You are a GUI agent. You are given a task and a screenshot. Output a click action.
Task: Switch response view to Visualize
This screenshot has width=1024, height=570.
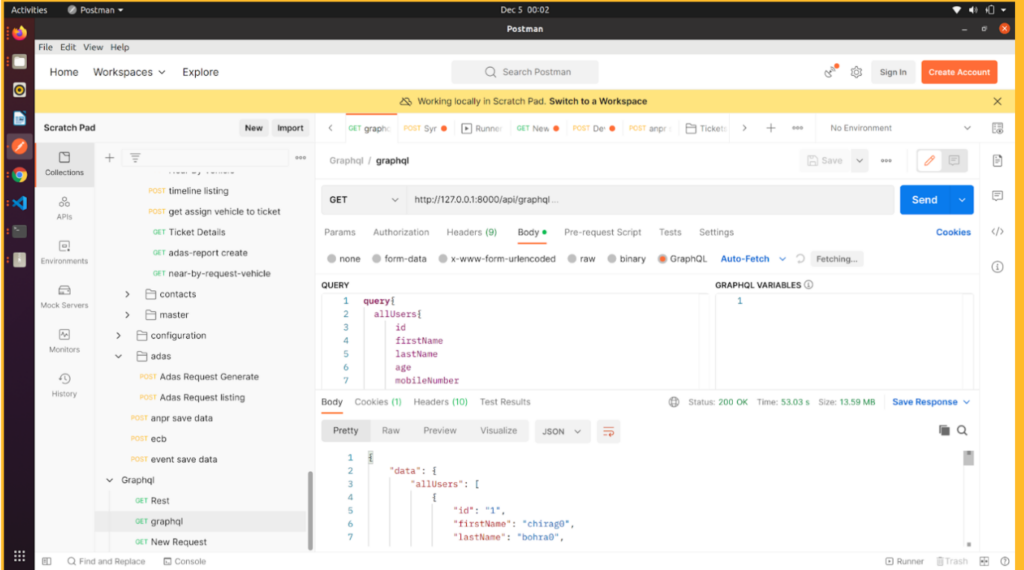click(498, 431)
